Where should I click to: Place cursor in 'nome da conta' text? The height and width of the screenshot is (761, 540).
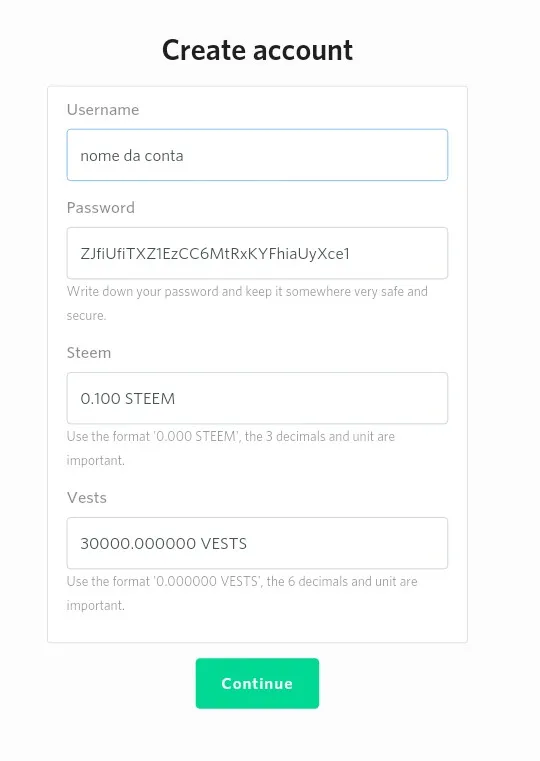(x=132, y=156)
